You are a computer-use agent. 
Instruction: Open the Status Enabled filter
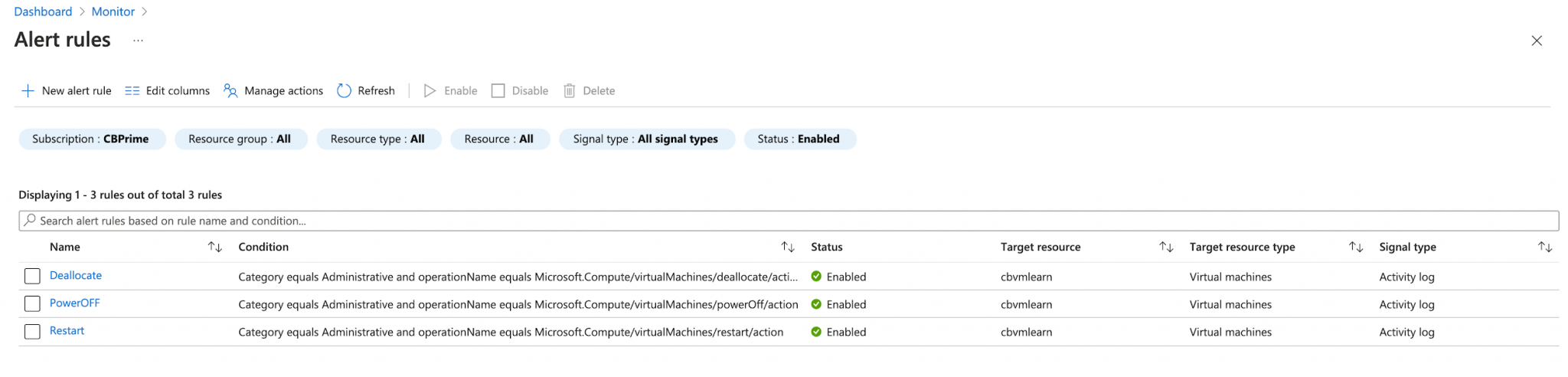[x=799, y=139]
